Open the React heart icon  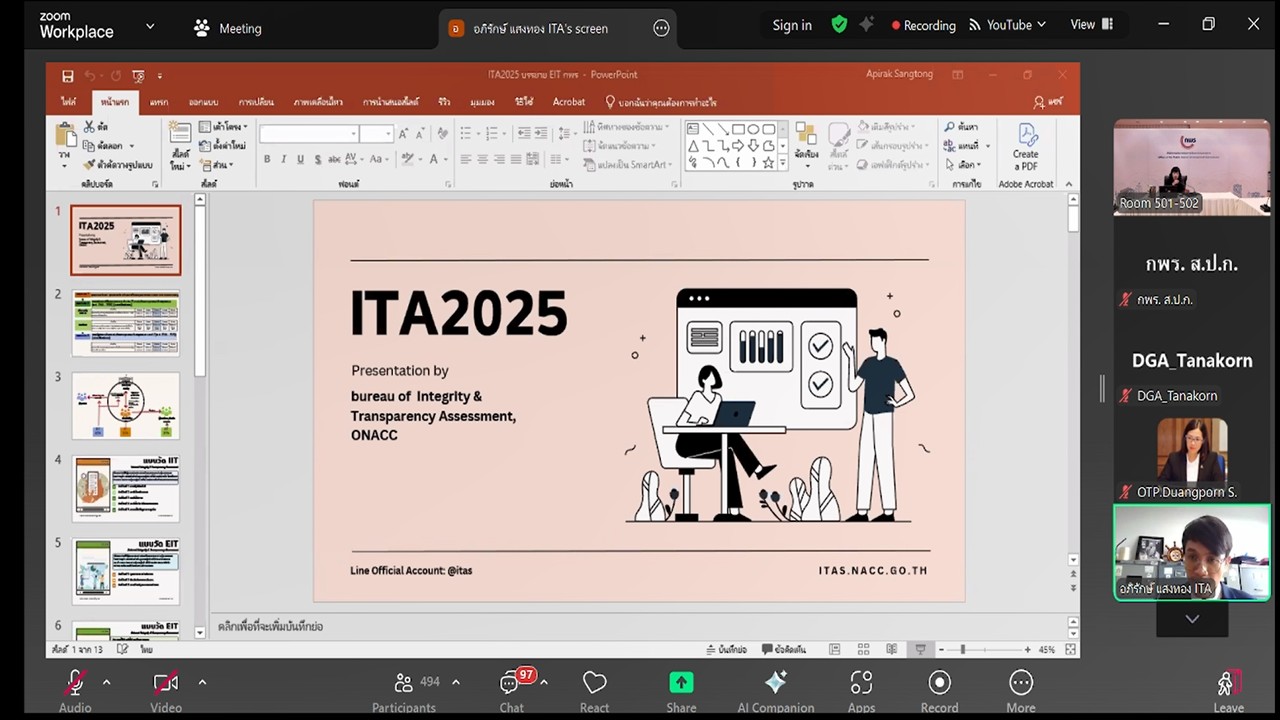click(x=594, y=682)
